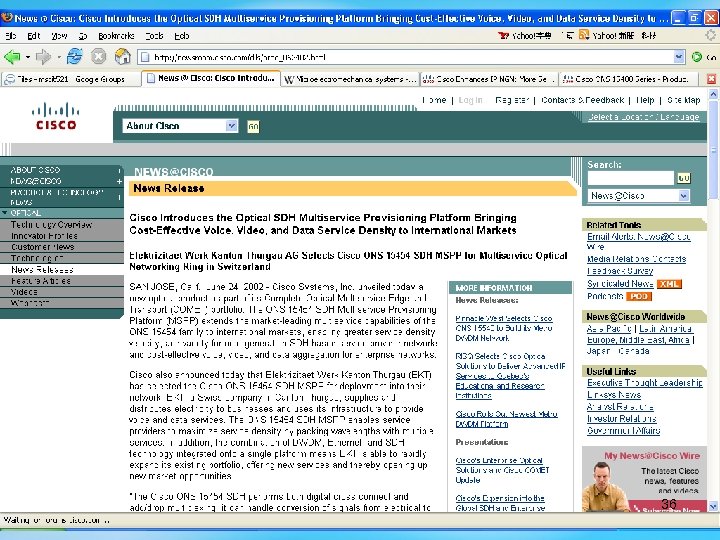Click the green Go icon beside address bar

coord(697,57)
